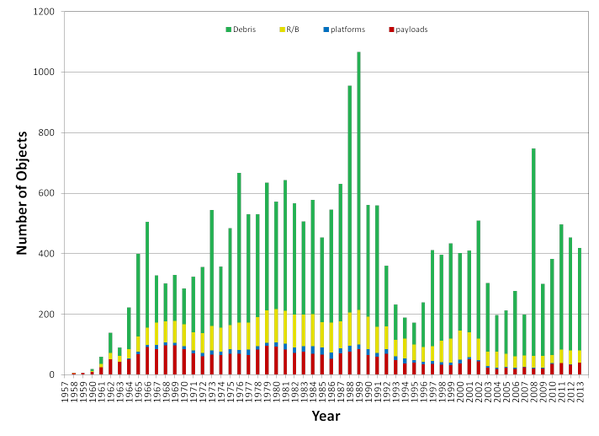Click the green debris bar for 1997
The image size is (599, 436).
(432, 298)
